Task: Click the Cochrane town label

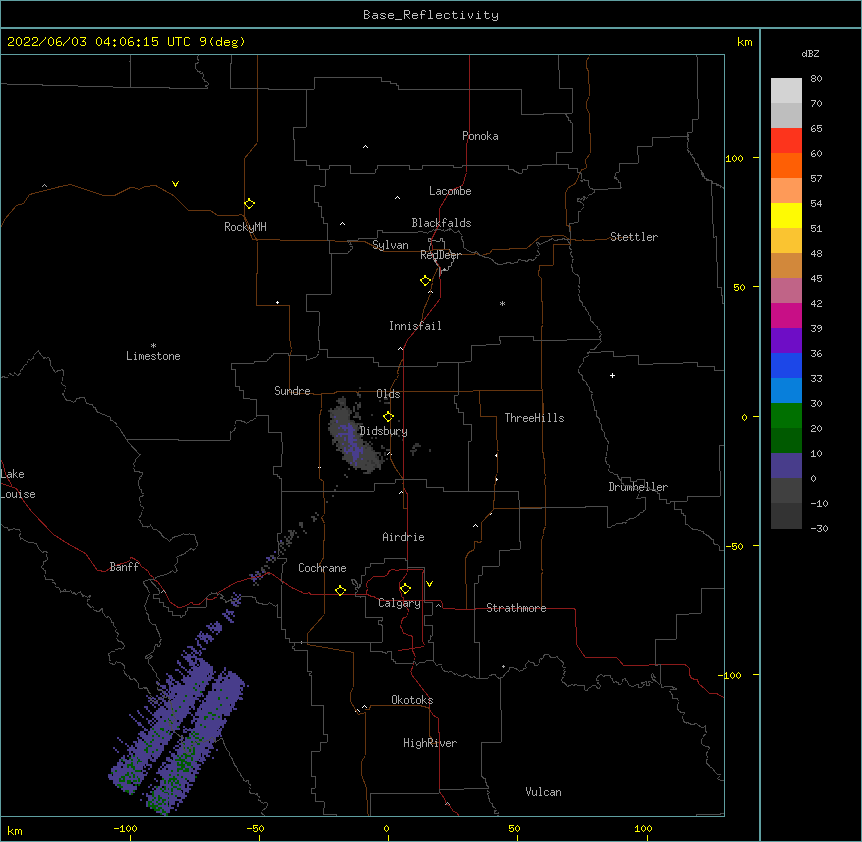Action: [x=322, y=568]
